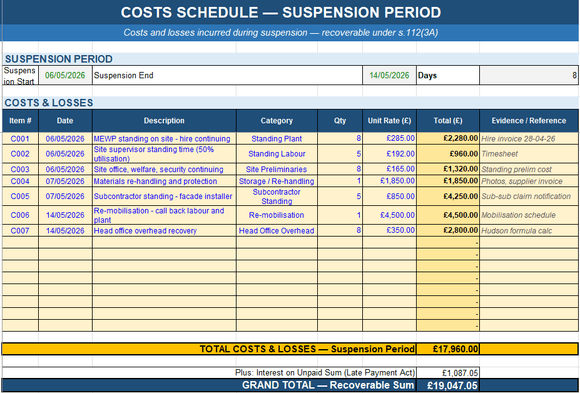Select Head office overhead recovery cell

[164, 231]
